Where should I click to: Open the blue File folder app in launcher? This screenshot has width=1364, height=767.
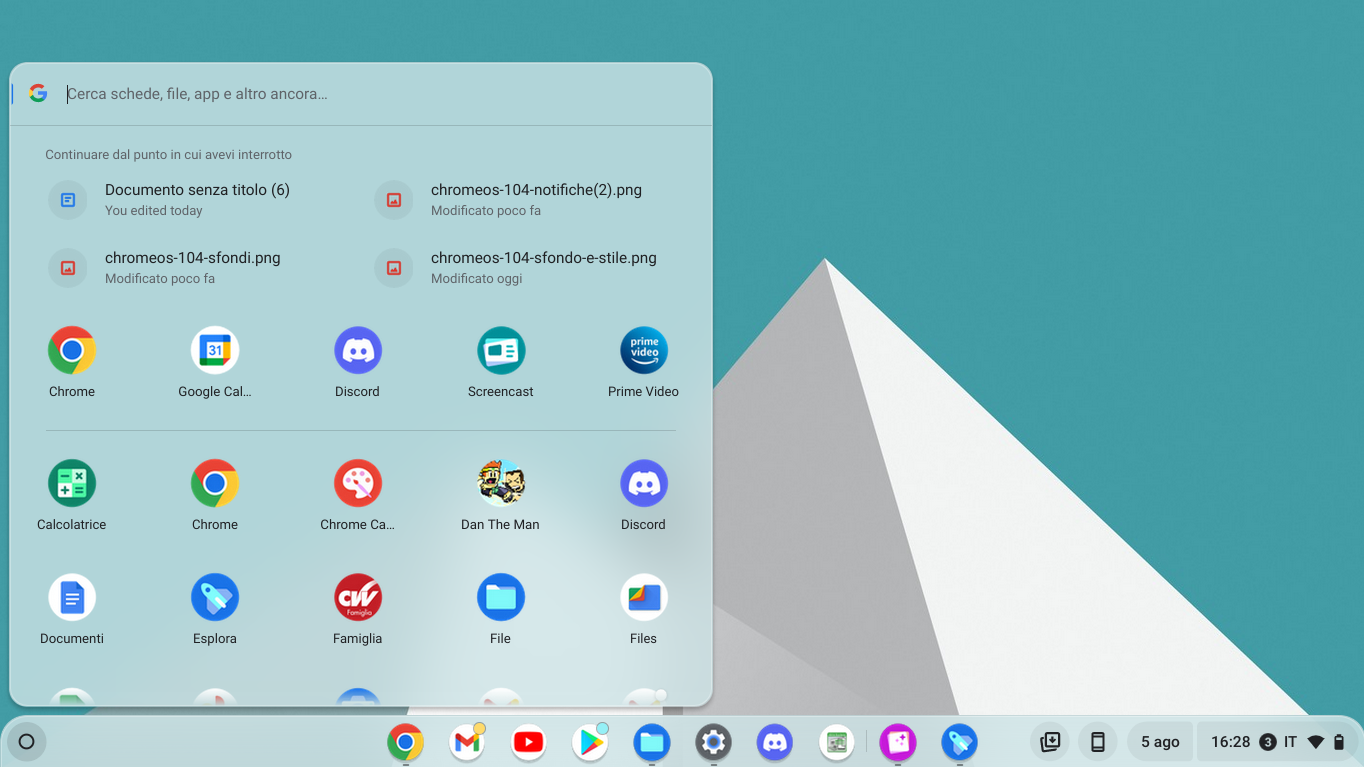[500, 599]
